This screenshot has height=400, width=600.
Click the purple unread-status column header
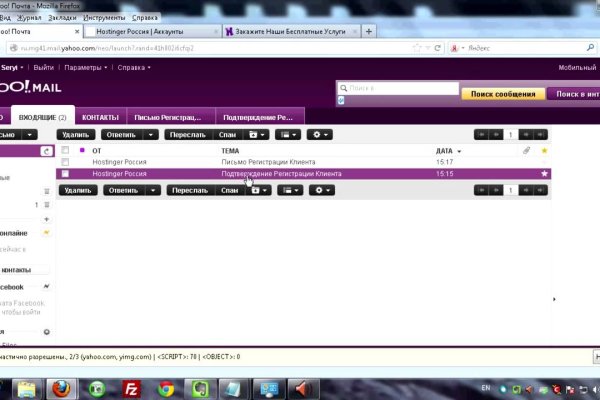pyautogui.click(x=82, y=150)
